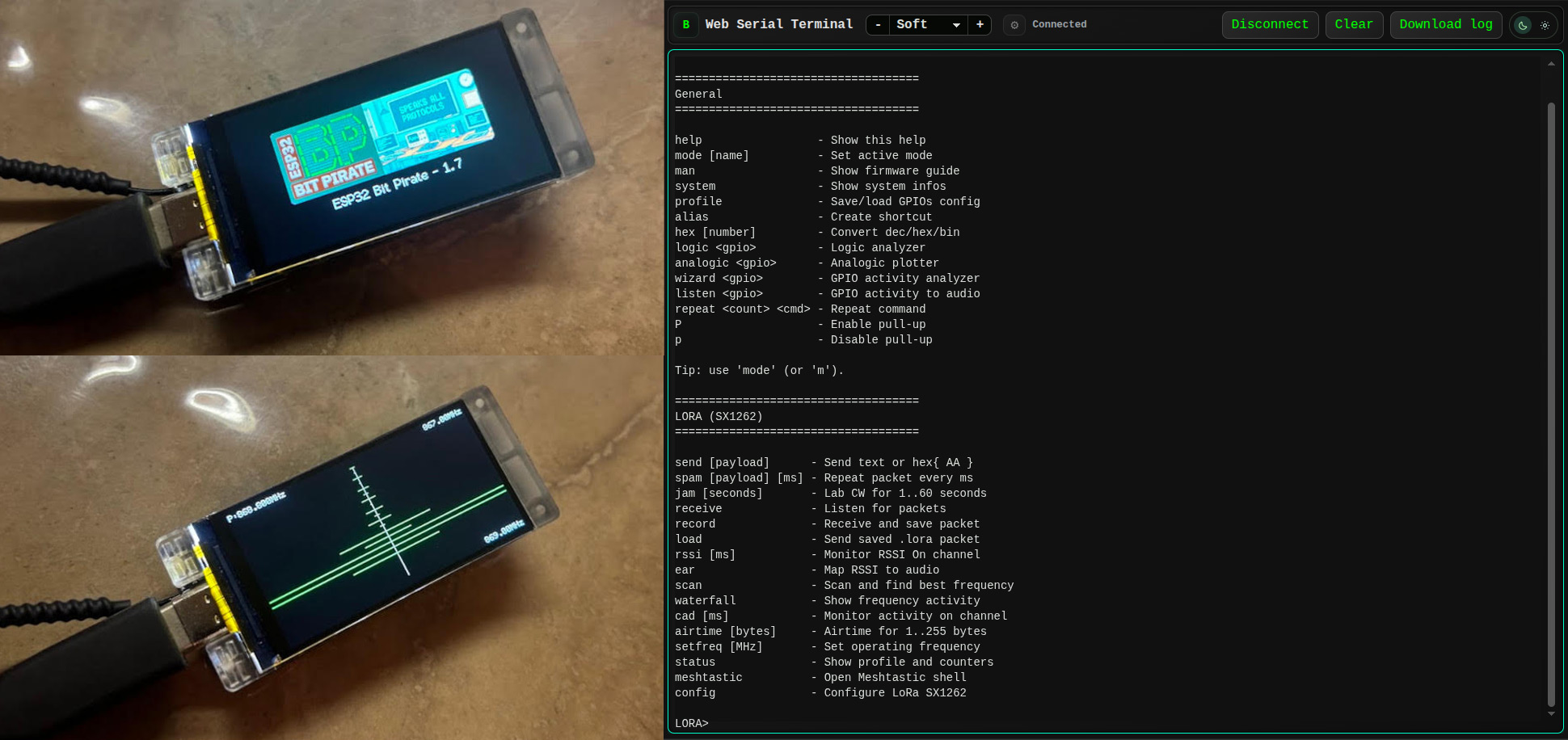Image resolution: width=1568 pixels, height=740 pixels.
Task: Click the 'mode [name]' command line
Action: point(803,156)
